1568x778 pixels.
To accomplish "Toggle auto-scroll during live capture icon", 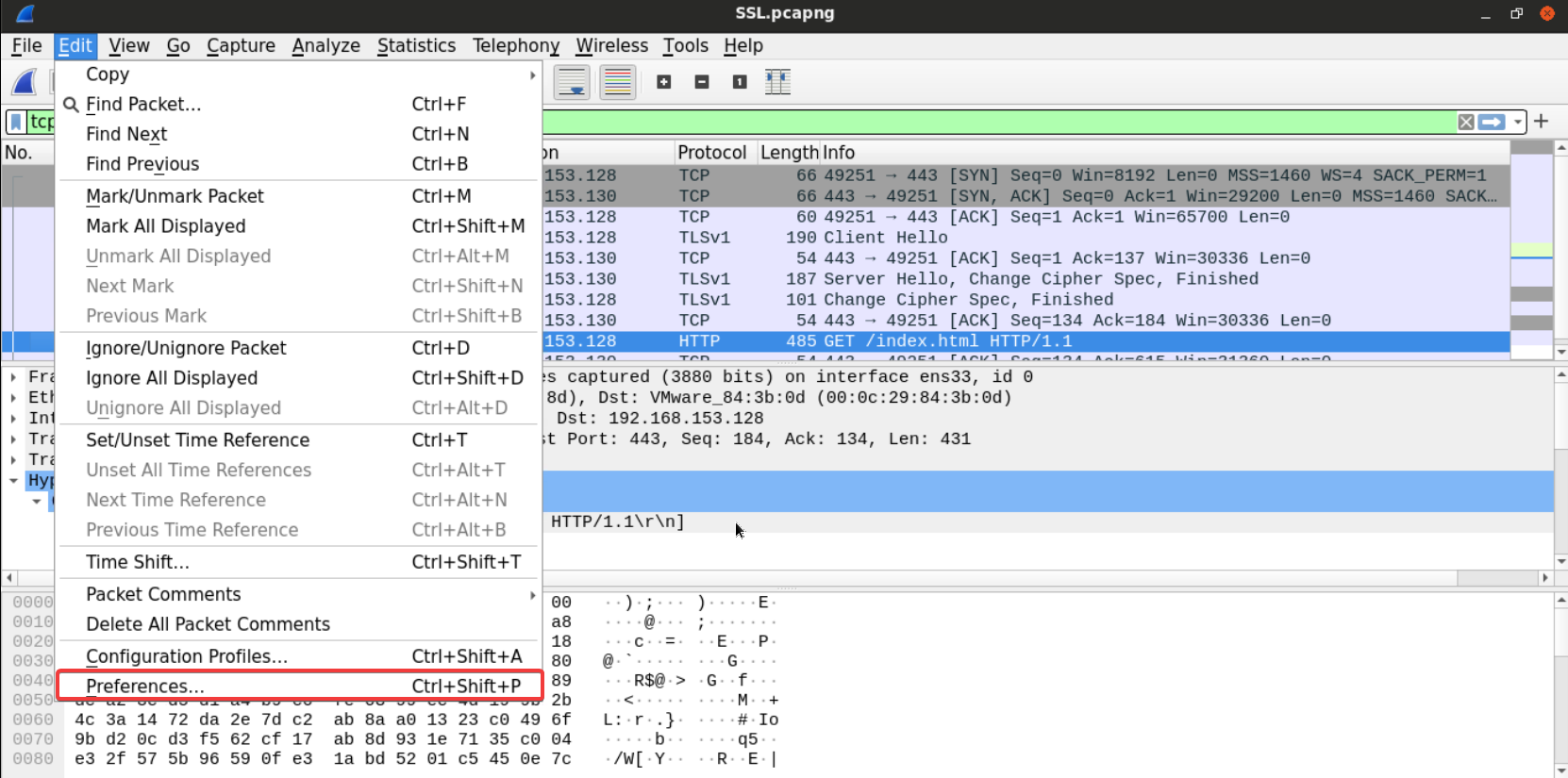I will [572, 82].
